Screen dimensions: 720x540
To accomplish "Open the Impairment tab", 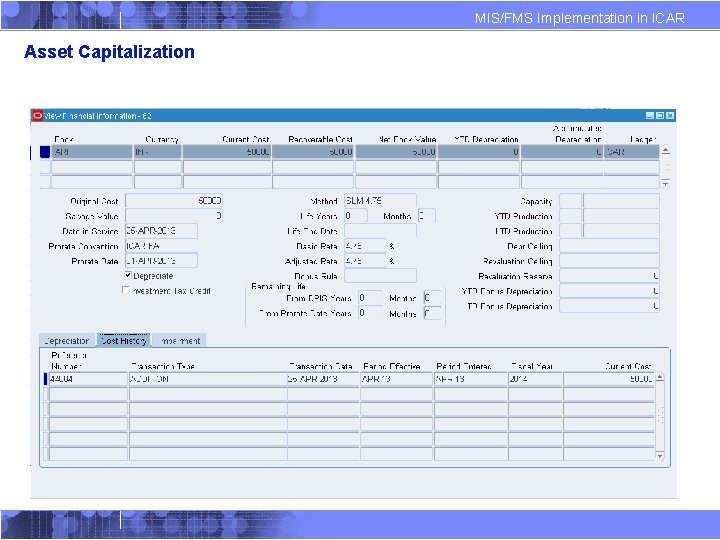I will [179, 341].
